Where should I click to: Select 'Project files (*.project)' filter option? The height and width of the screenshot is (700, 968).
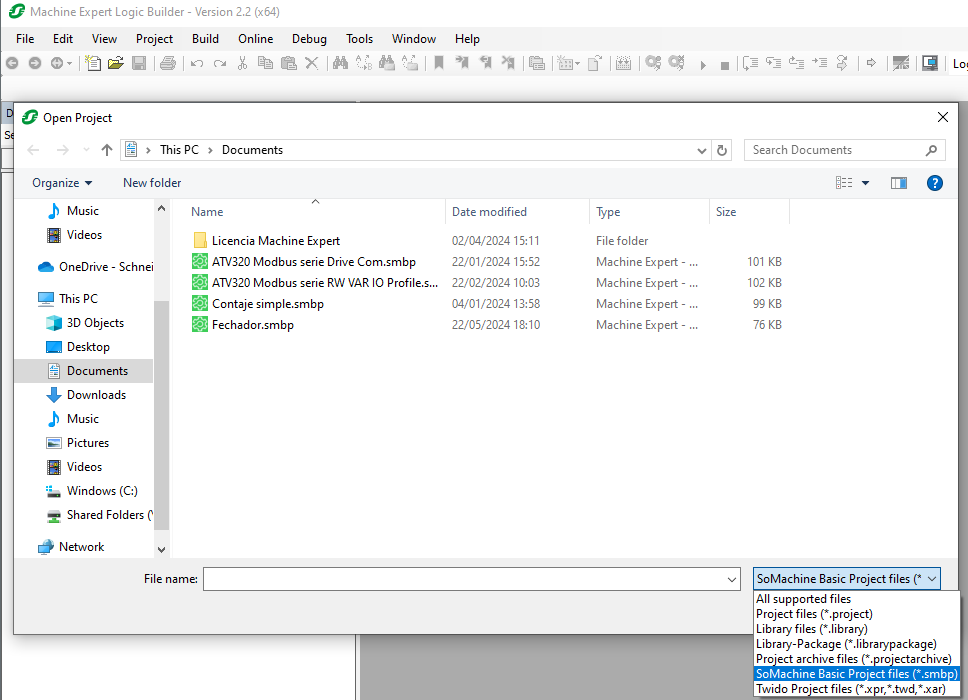(x=814, y=614)
